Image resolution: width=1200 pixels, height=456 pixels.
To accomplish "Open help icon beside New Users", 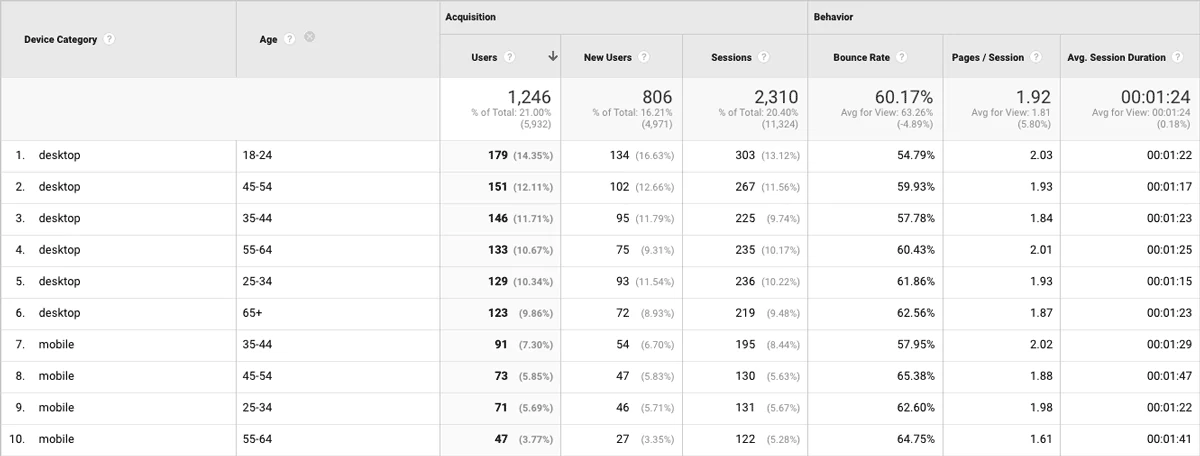I will 644,58.
